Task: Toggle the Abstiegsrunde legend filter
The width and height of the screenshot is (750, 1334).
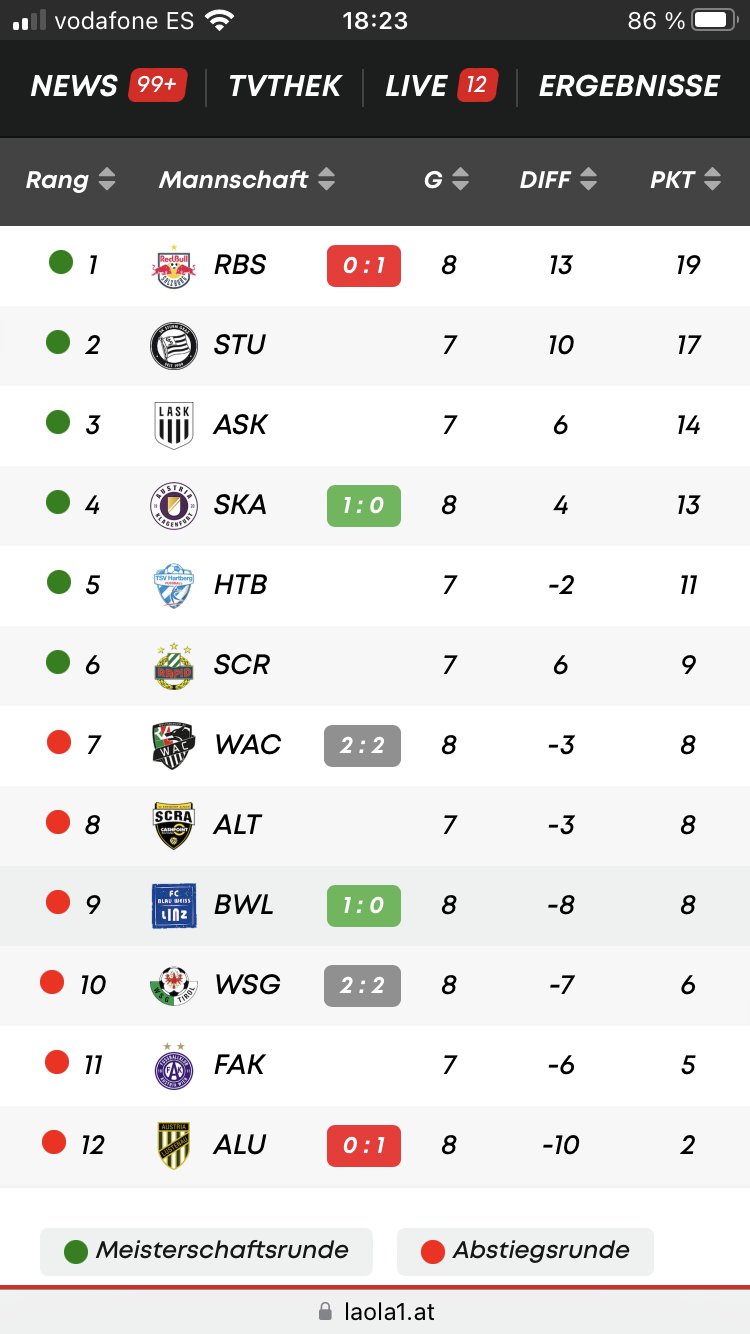Action: coord(525,1251)
